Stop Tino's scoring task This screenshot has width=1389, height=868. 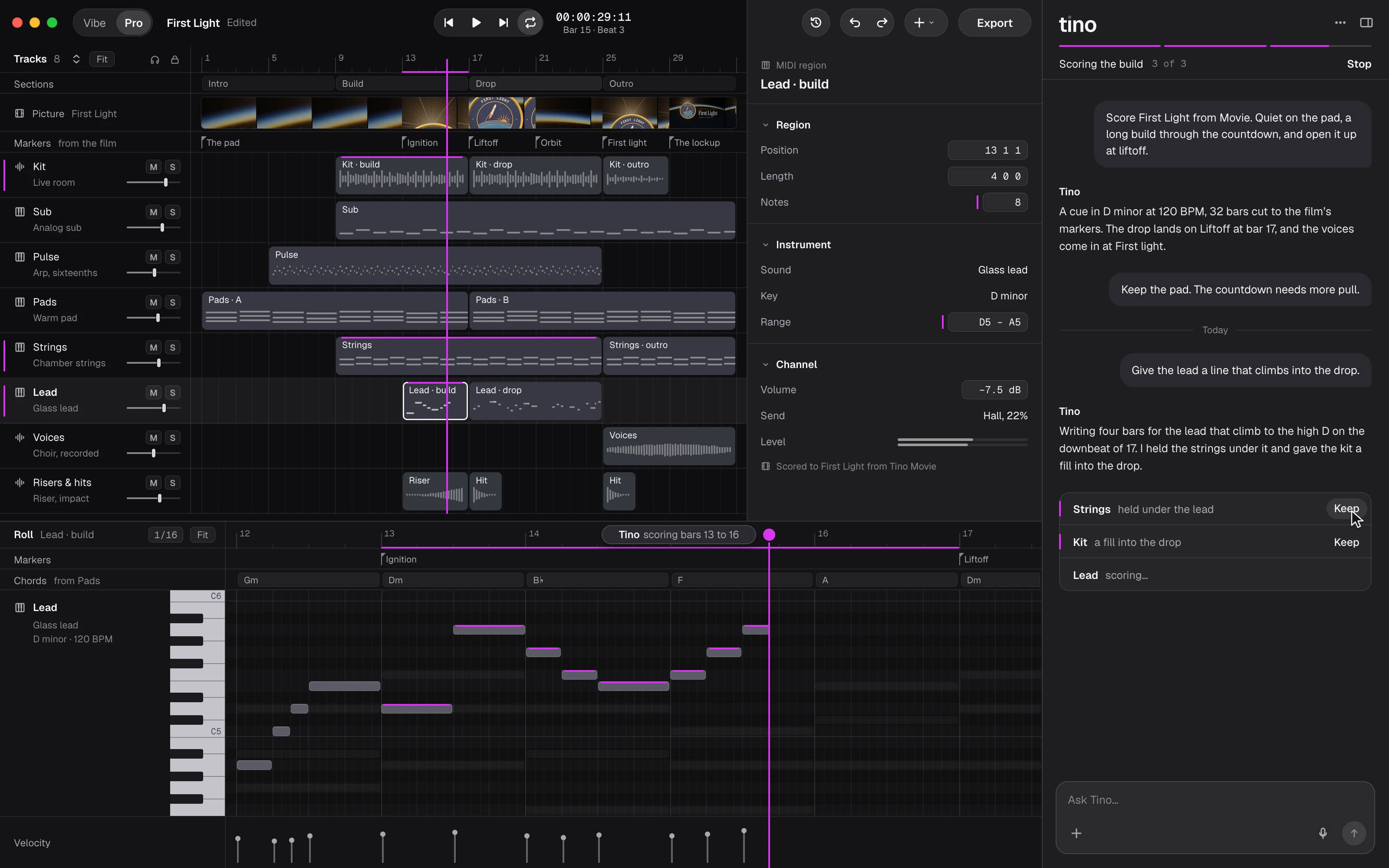(x=1359, y=64)
